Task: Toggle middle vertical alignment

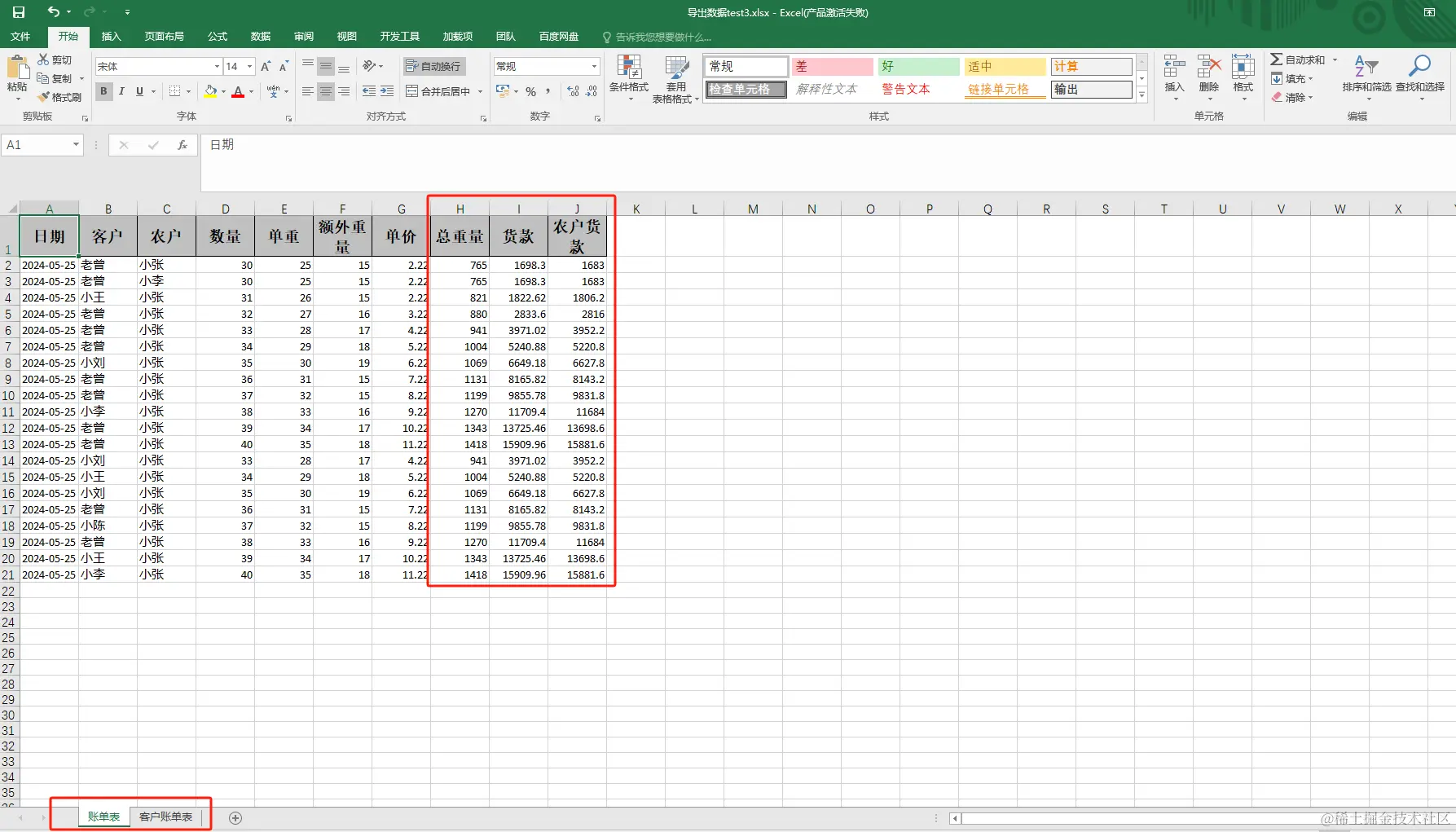Action: pos(326,66)
